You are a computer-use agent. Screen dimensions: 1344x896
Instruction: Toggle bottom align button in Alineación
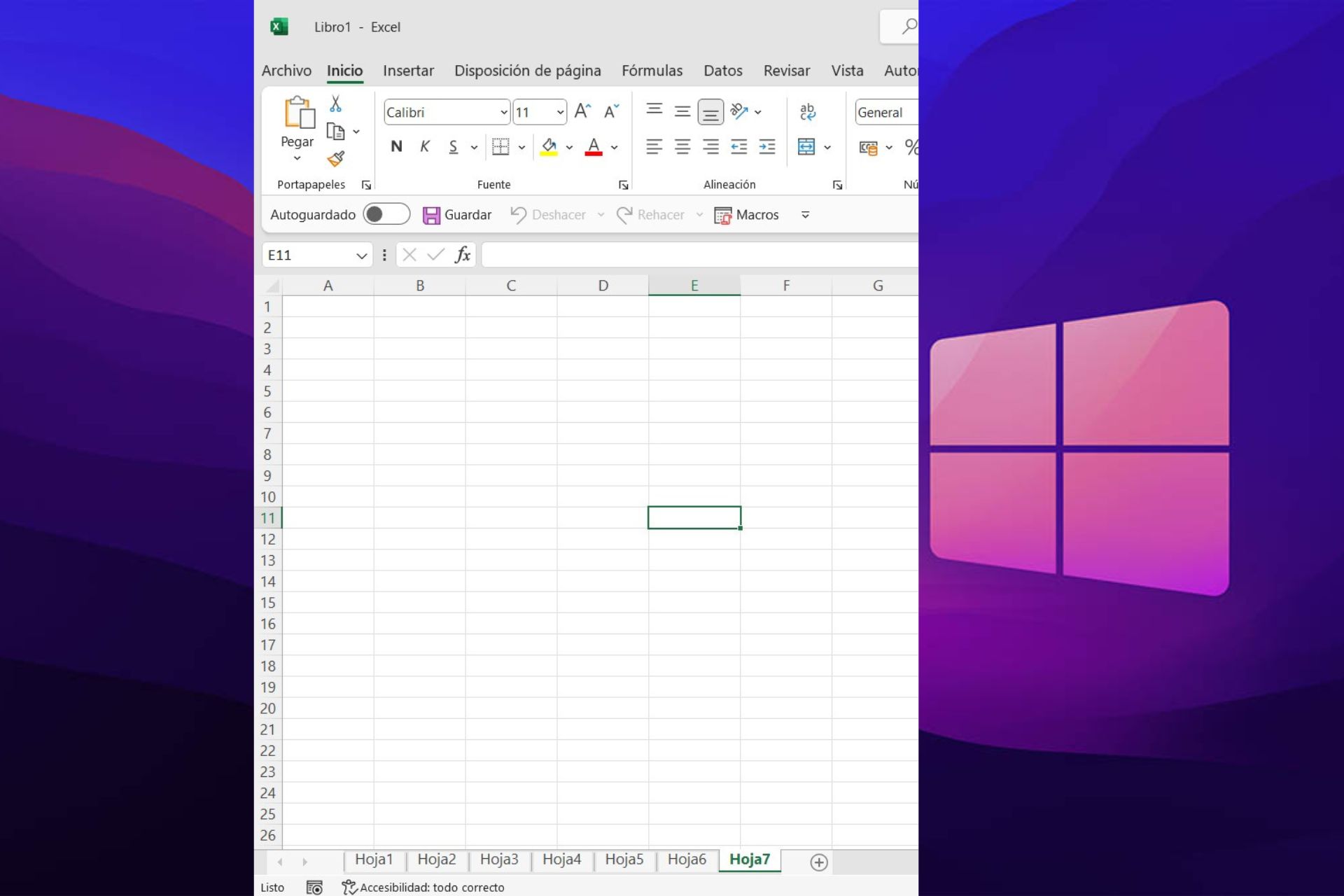point(710,112)
